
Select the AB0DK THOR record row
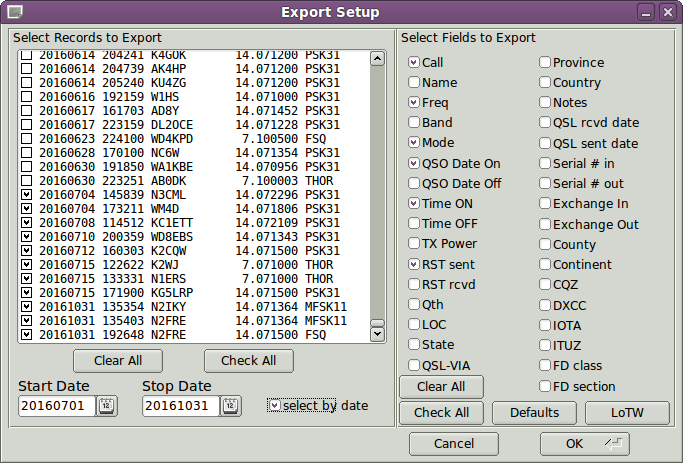pyautogui.click(x=186, y=181)
